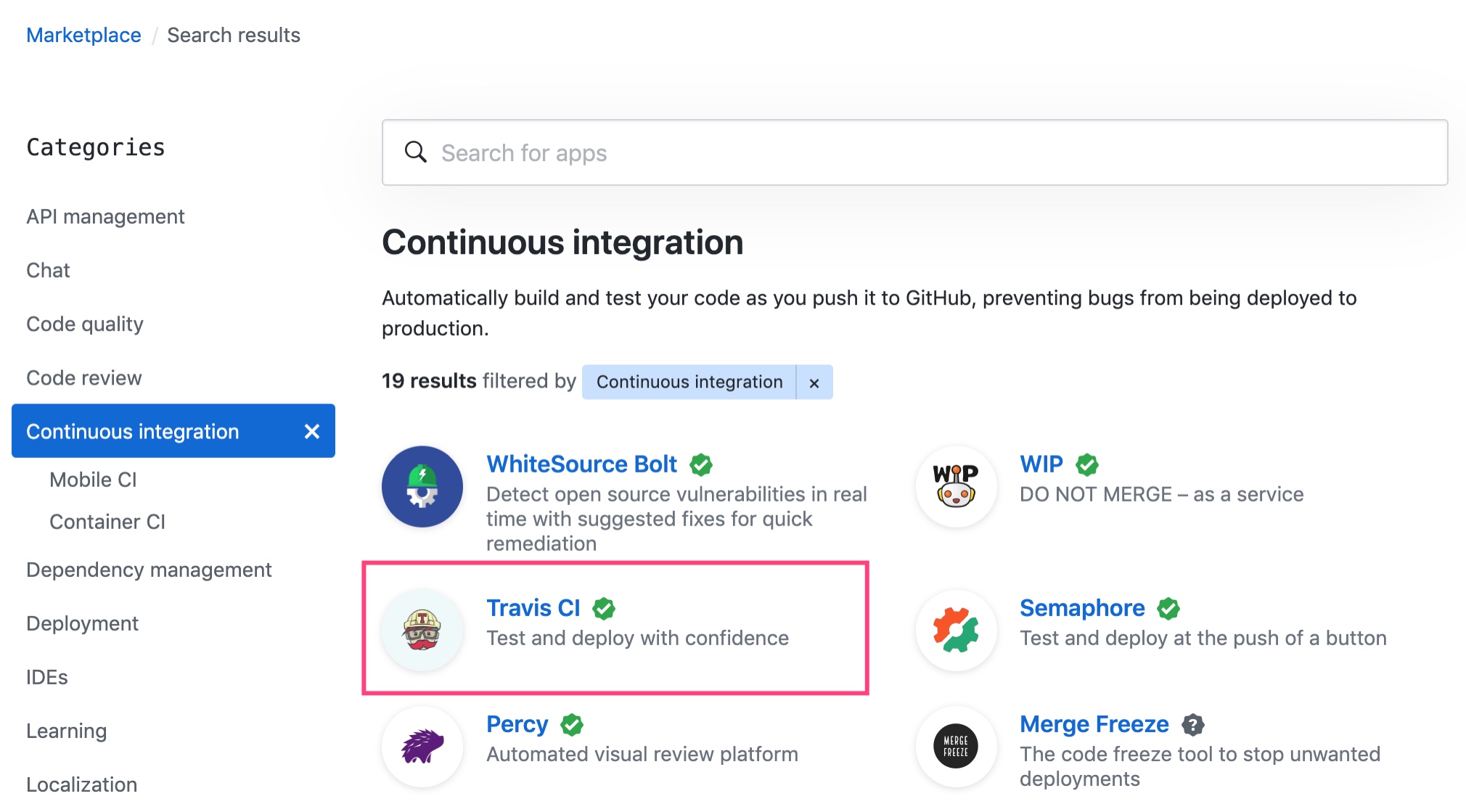The image size is (1466, 812).
Task: Click the Continuous integration filter label
Action: [689, 382]
